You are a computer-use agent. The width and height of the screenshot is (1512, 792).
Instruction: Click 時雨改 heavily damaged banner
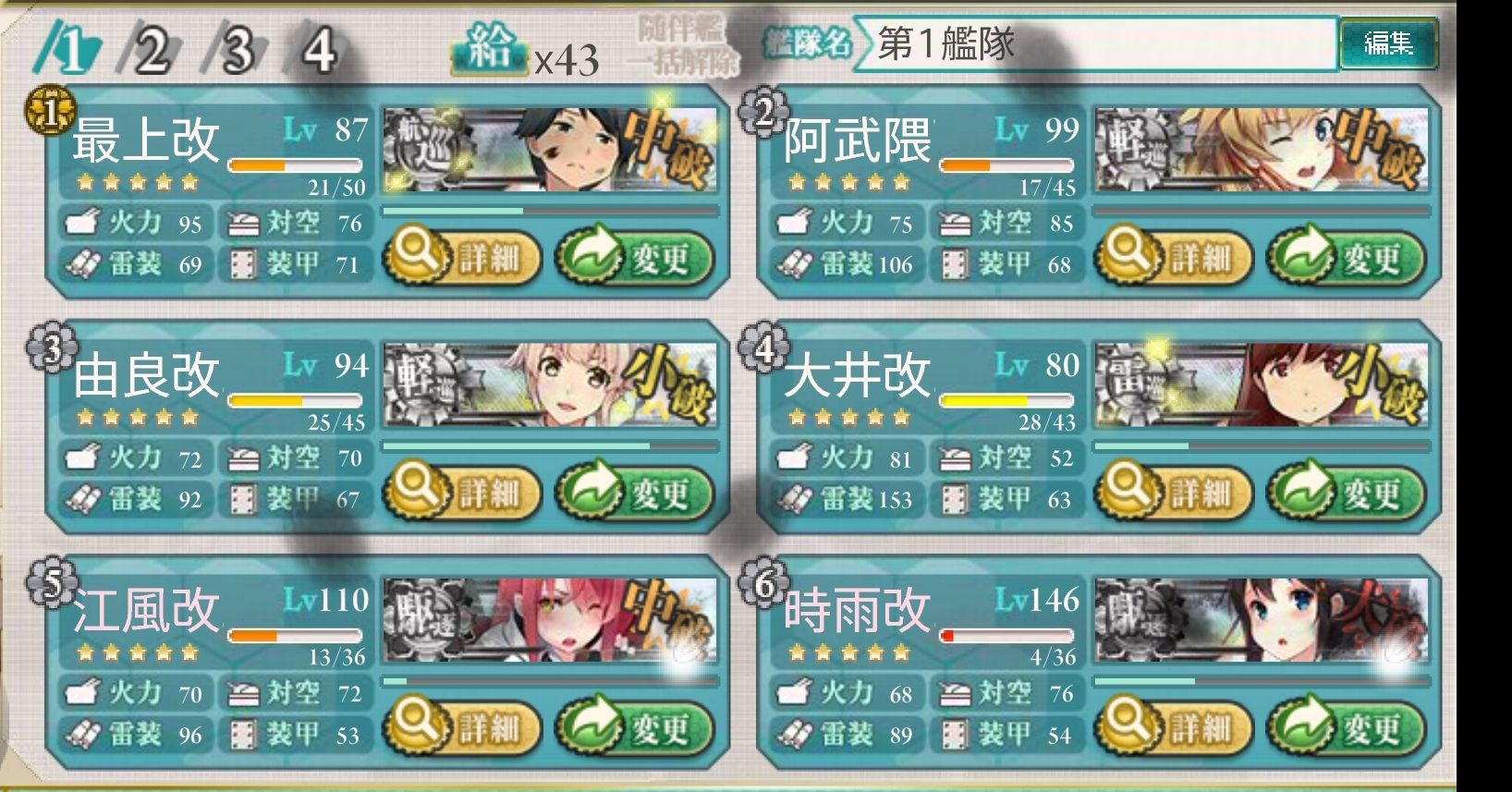[x=1262, y=620]
